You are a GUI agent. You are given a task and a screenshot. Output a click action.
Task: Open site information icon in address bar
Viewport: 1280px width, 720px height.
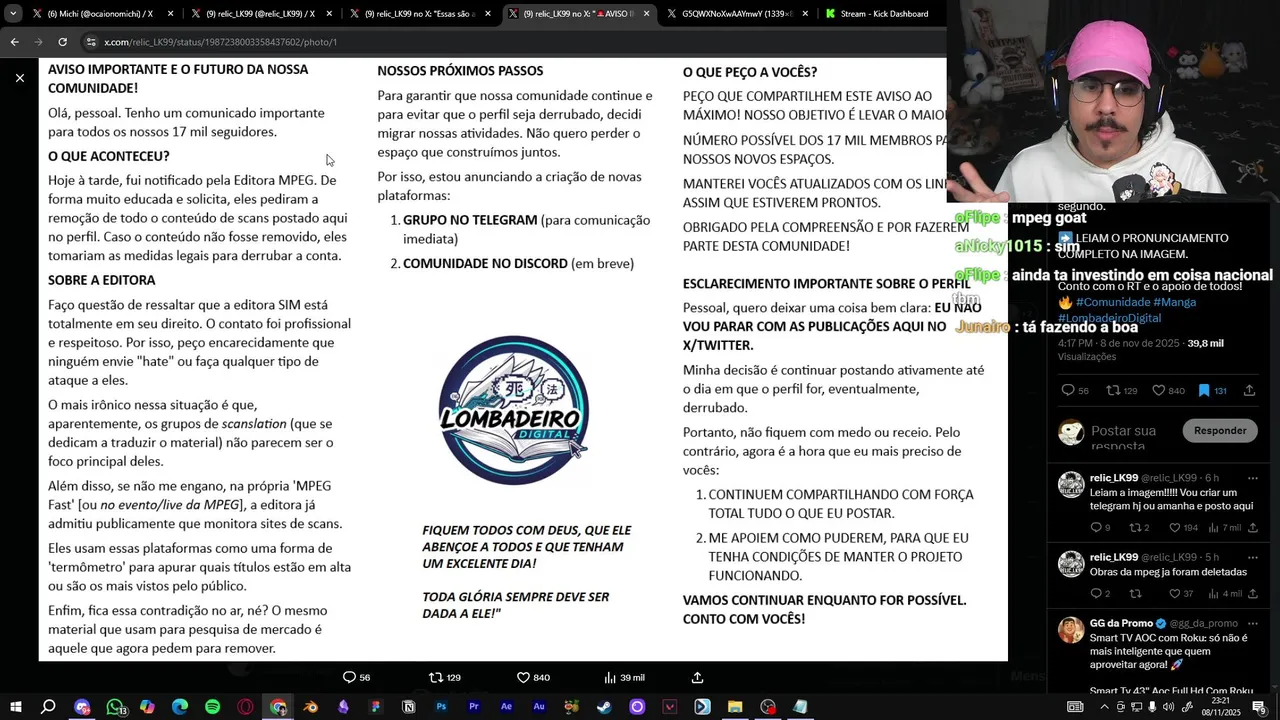tap(91, 42)
